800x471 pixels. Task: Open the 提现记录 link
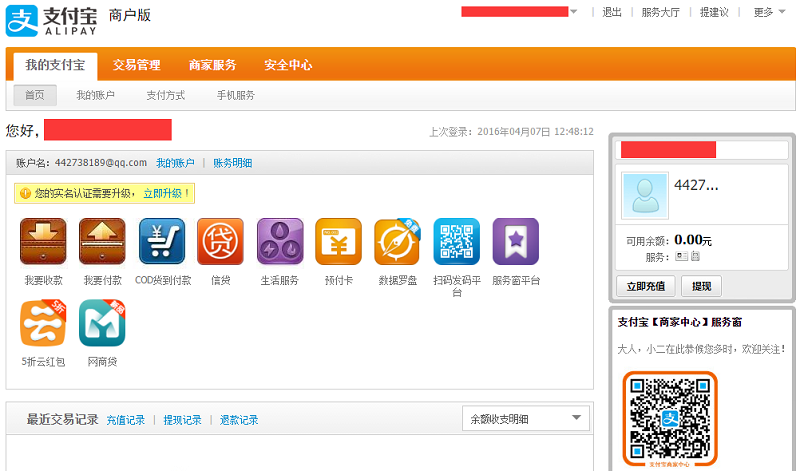182,420
